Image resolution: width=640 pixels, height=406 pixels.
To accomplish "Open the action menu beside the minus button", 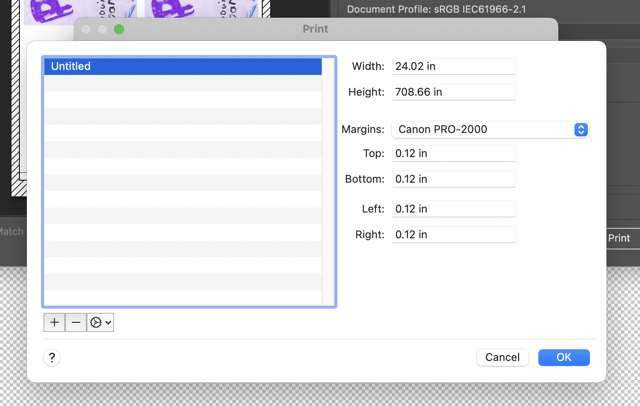I will pyautogui.click(x=100, y=323).
